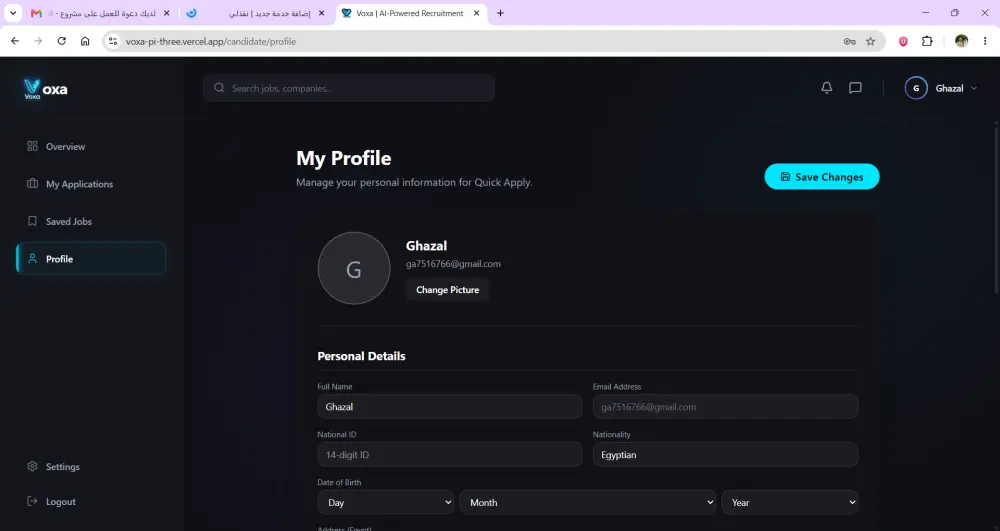Open saved passwords key icon

pos(849,41)
